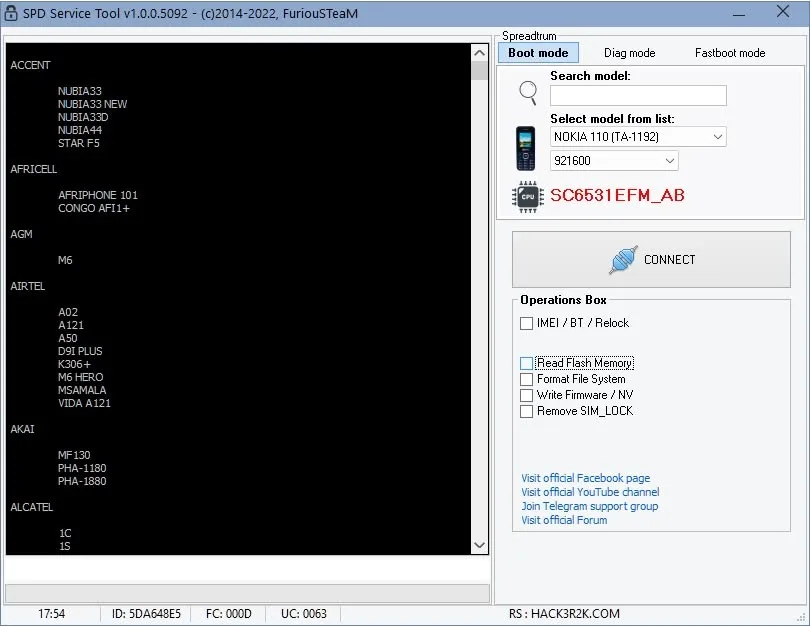Select MSAMALA entry
Screen dimensions: 810x626
point(82,390)
